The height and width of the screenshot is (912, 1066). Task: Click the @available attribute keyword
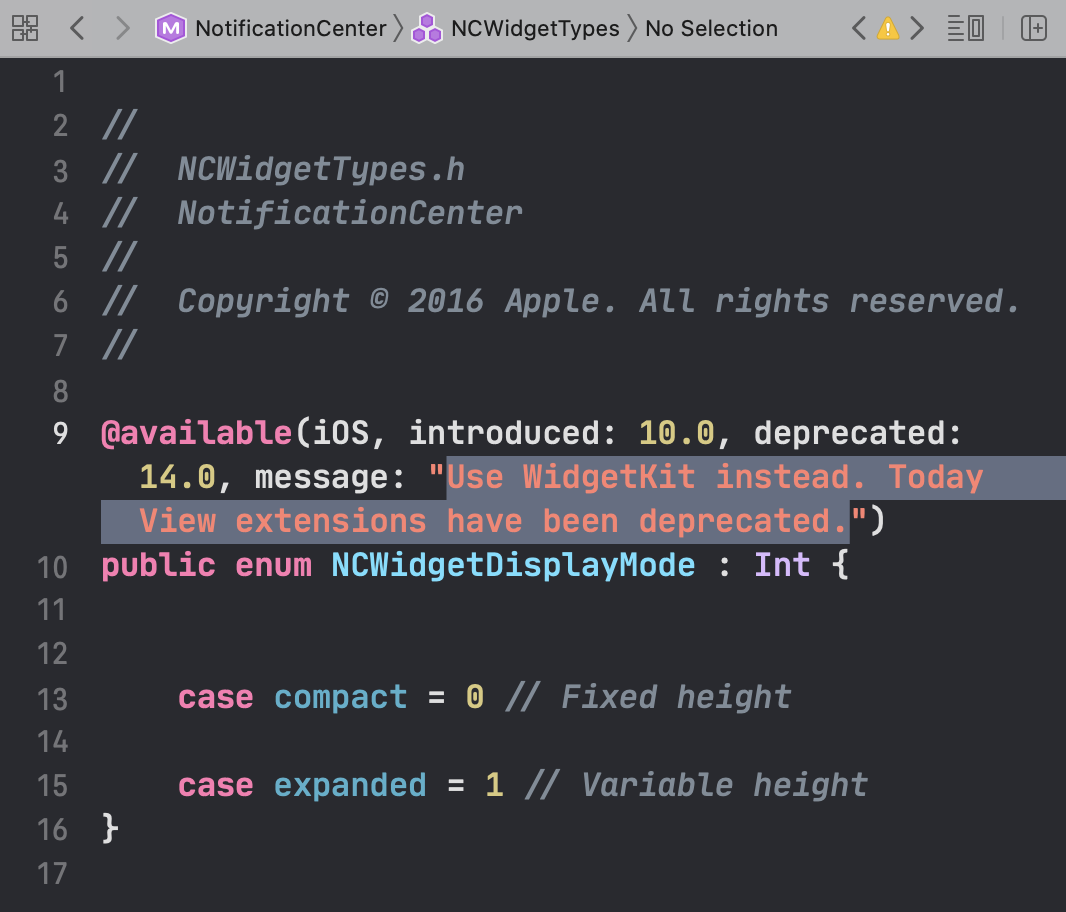[196, 433]
